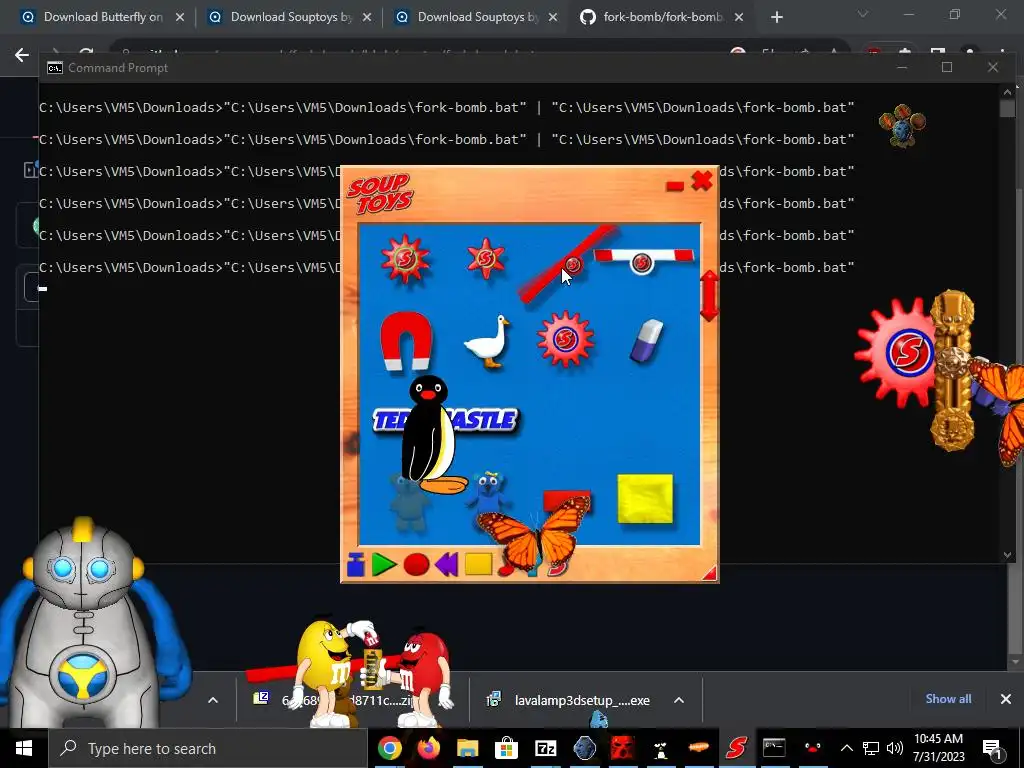
Task: Open the blue weight toolbox button
Action: point(355,564)
